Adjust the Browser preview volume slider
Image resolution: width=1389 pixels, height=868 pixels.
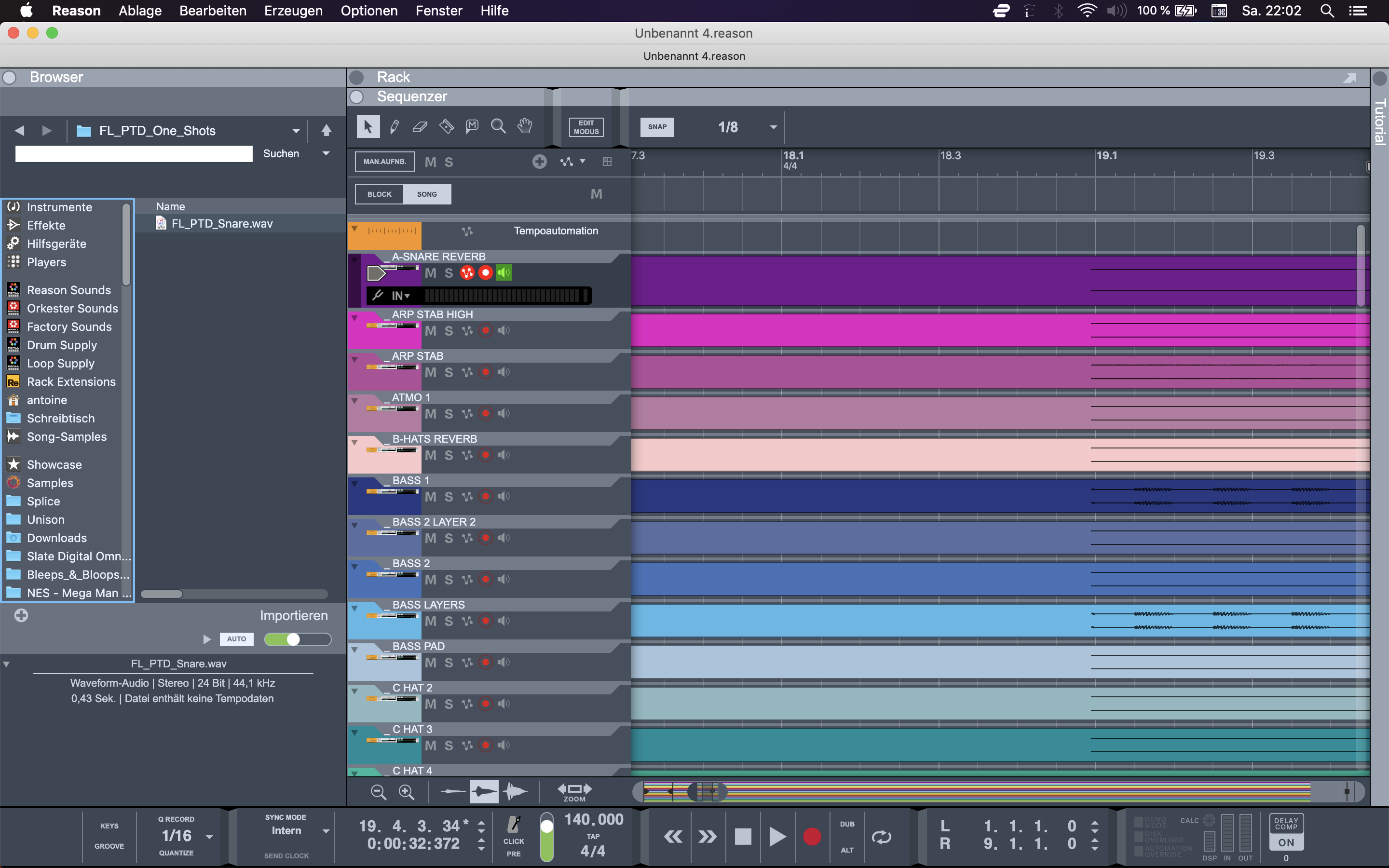pyautogui.click(x=297, y=639)
